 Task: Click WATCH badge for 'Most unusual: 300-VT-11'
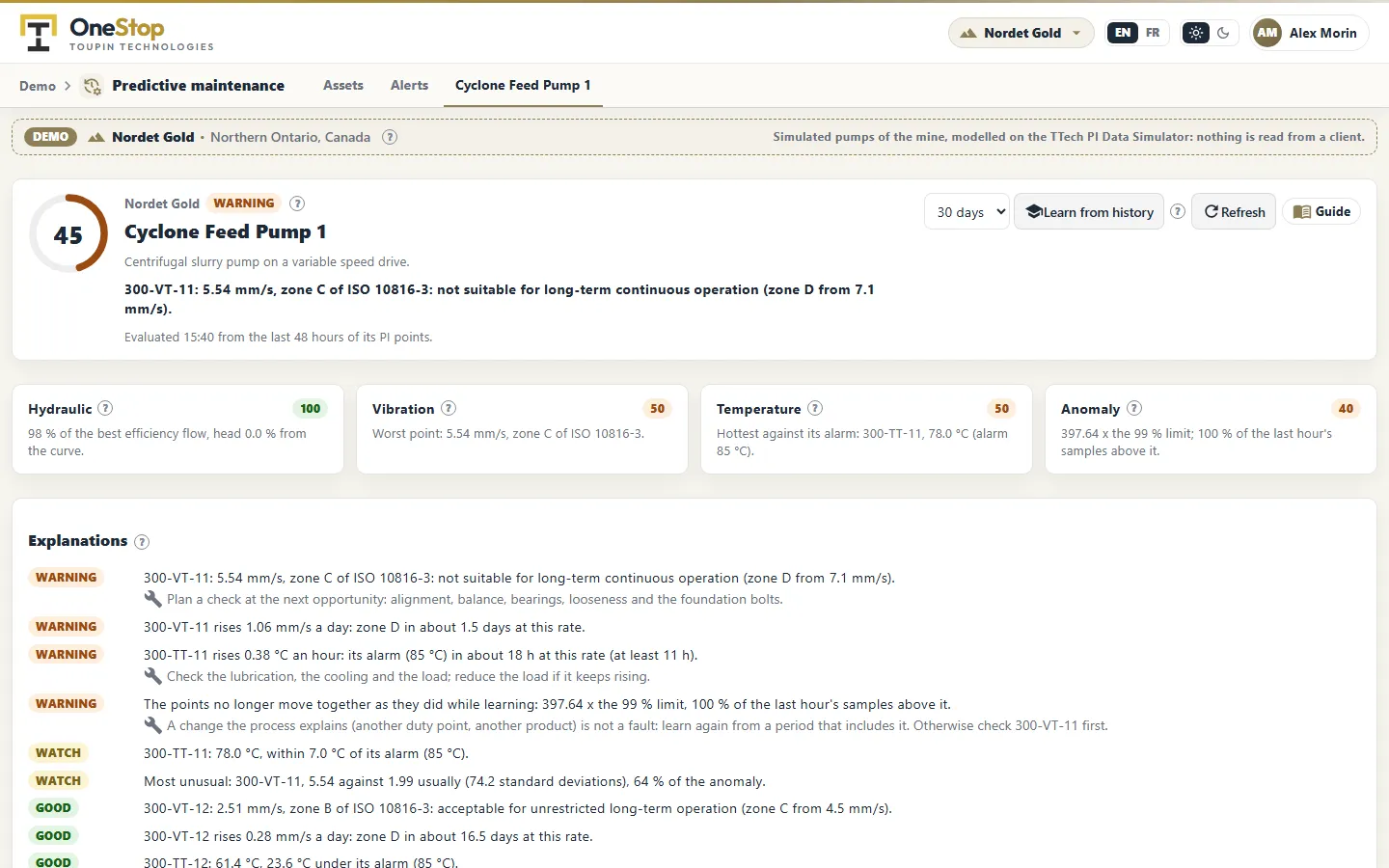[x=58, y=781]
